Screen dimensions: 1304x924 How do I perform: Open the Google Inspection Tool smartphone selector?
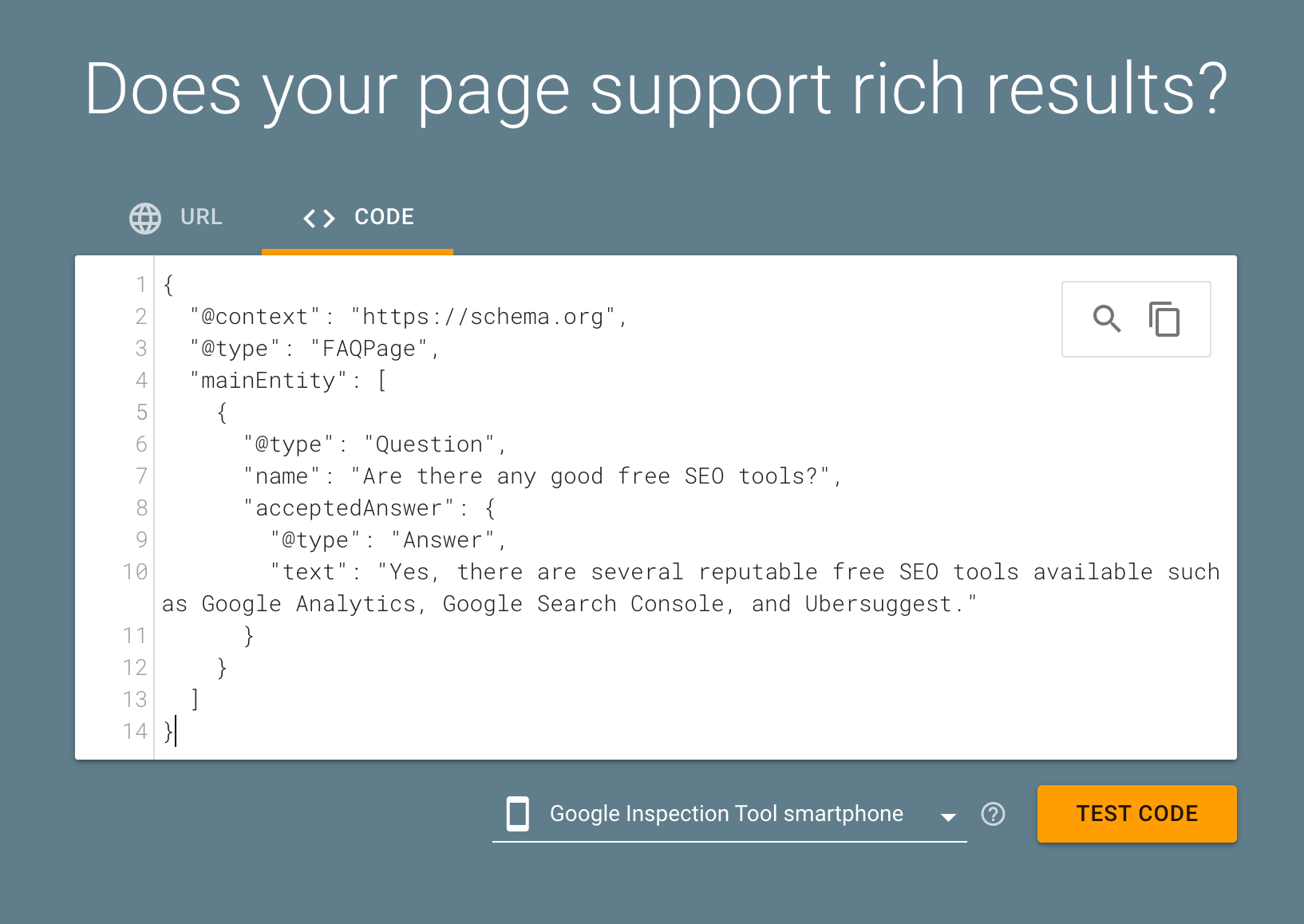point(729,814)
